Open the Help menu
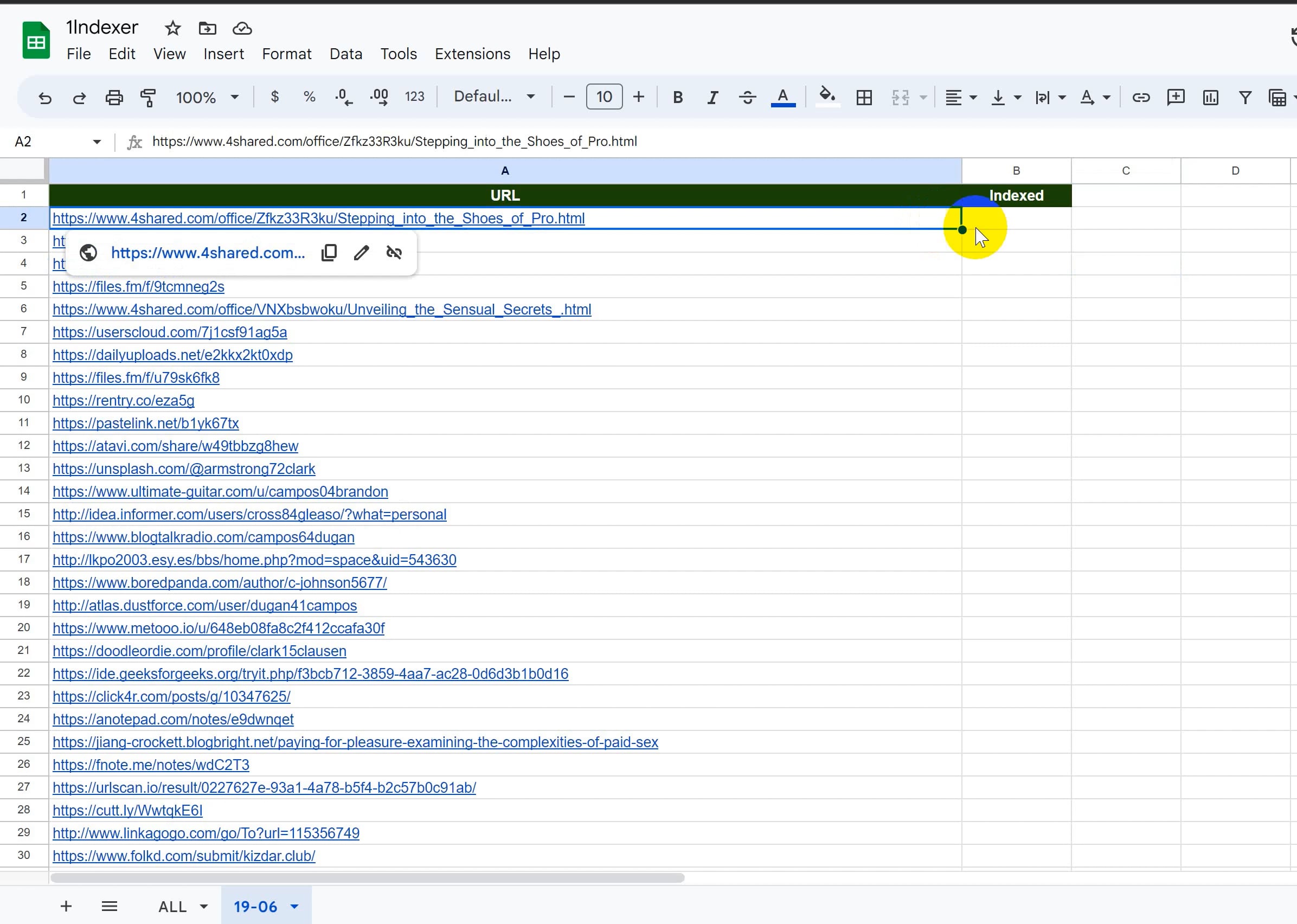1297x924 pixels. click(544, 54)
